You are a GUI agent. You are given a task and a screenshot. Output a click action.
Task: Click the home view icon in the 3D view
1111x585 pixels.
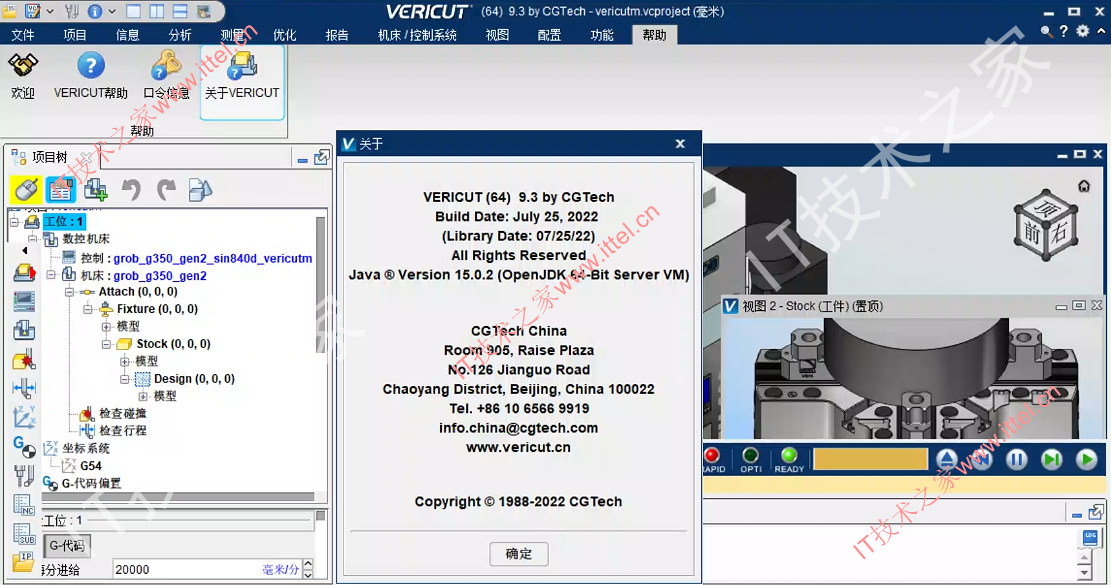(x=1084, y=186)
